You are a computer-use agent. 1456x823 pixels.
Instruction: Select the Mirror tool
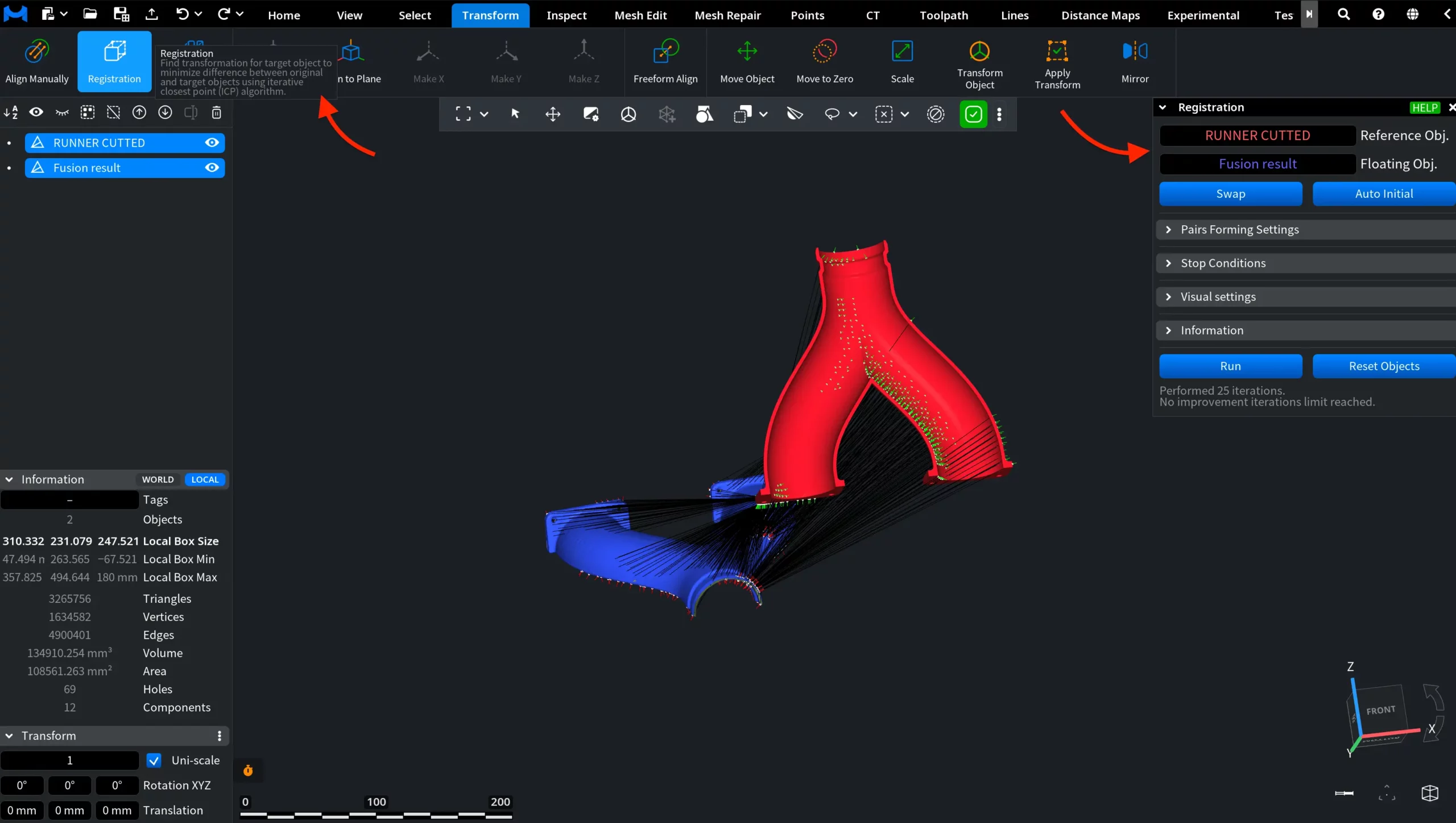coord(1135,61)
